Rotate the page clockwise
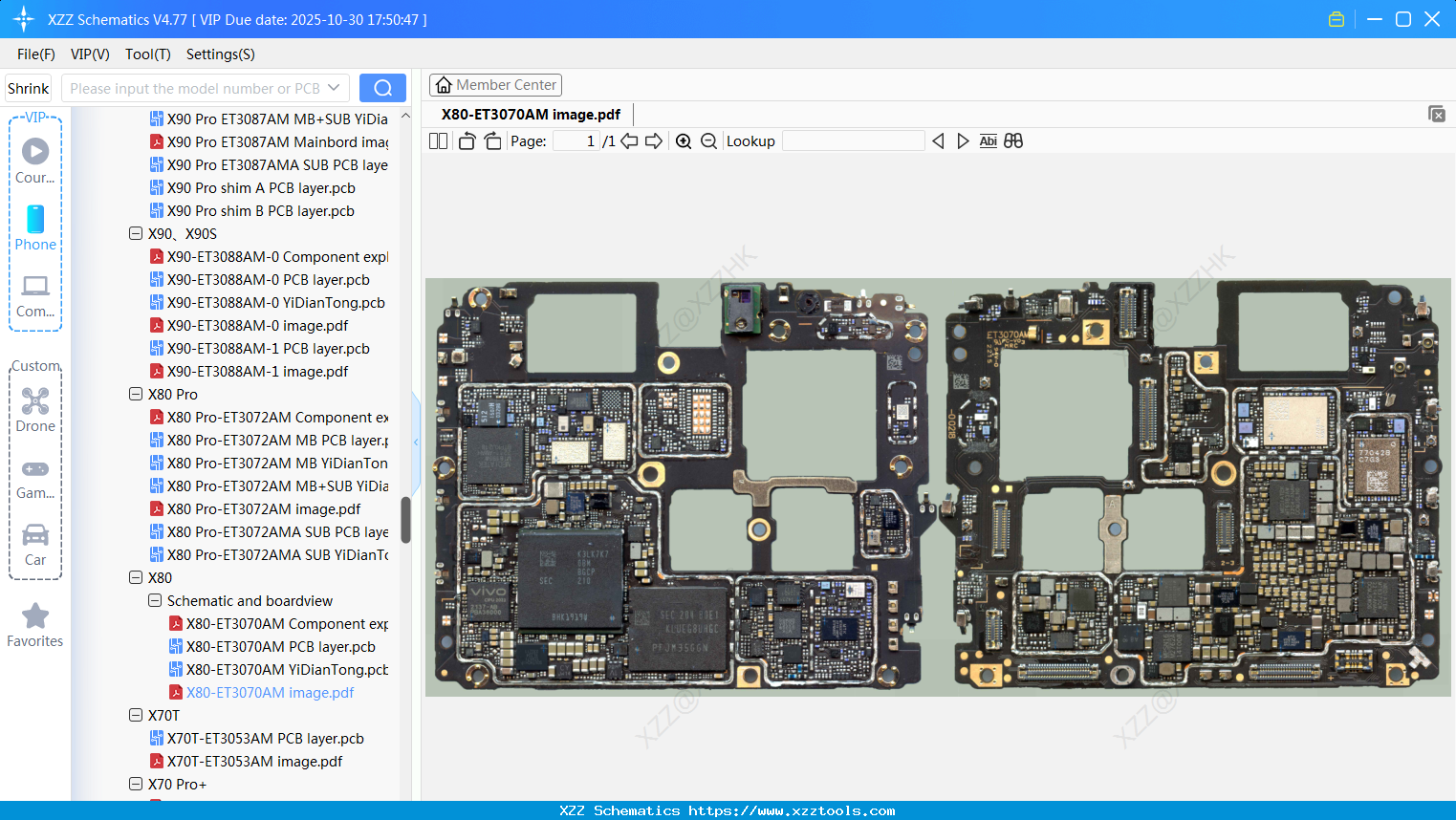 tap(491, 140)
